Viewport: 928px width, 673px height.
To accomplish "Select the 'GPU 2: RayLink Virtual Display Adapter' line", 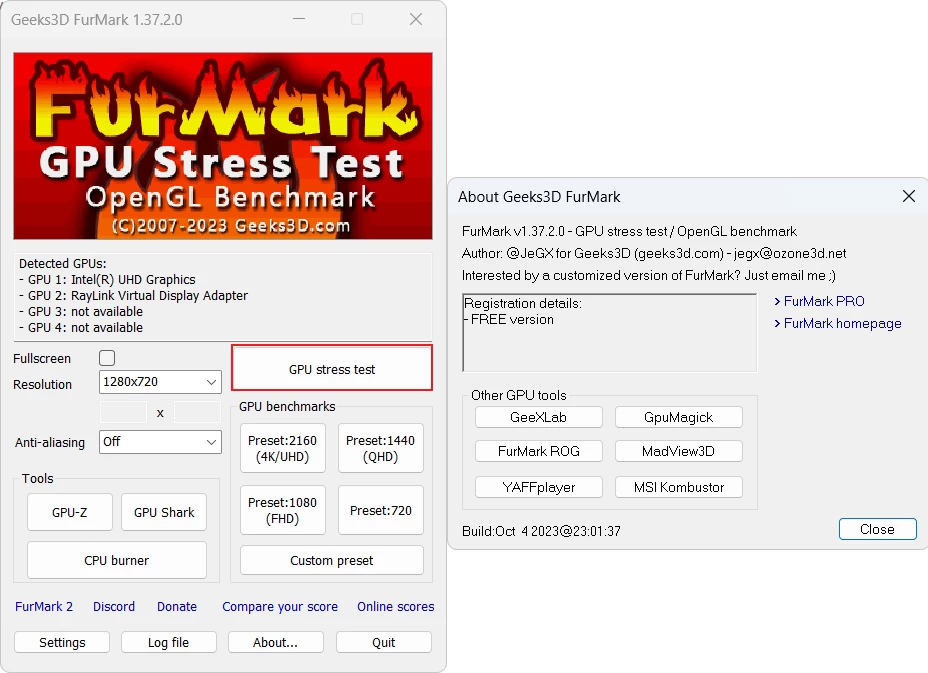I will 133,295.
